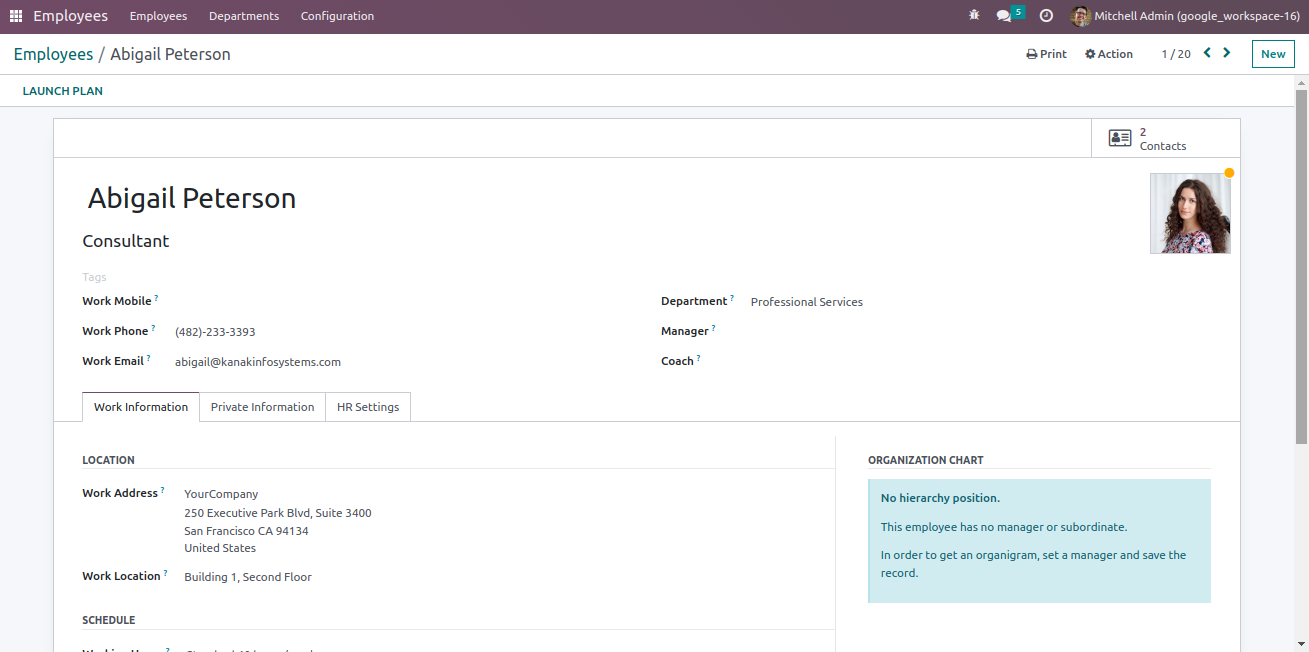Show Work Address help tooltip mark
The width and height of the screenshot is (1309, 652).
point(163,490)
